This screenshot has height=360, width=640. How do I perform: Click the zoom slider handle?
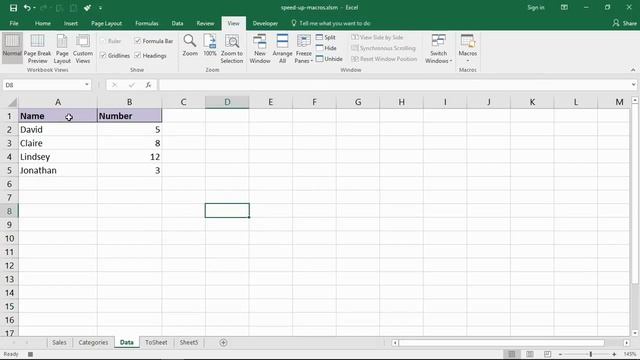click(591, 354)
